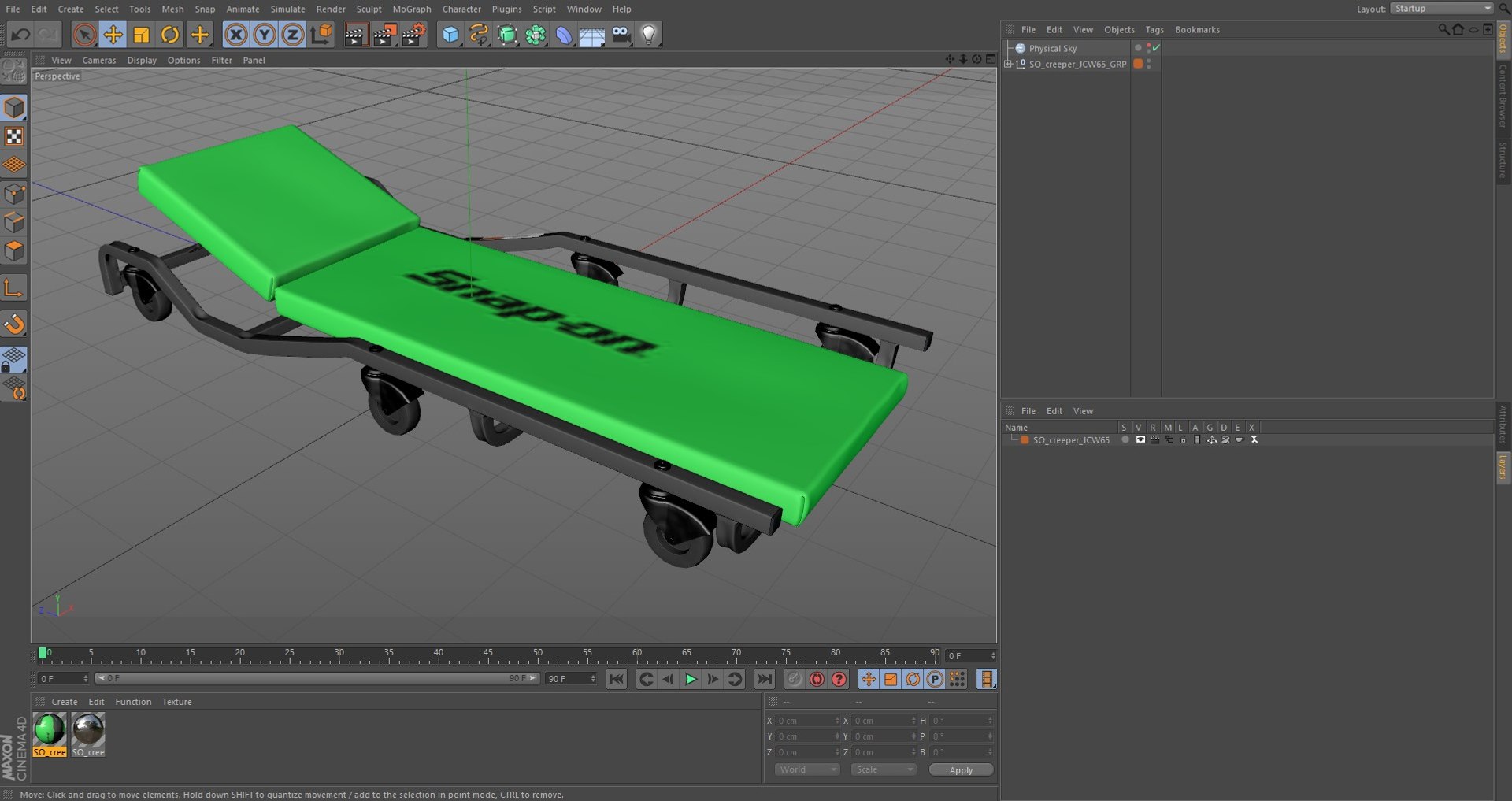Click the SO_creeper_JCW65 layer color square
The image size is (1512, 801).
pyautogui.click(x=1025, y=439)
